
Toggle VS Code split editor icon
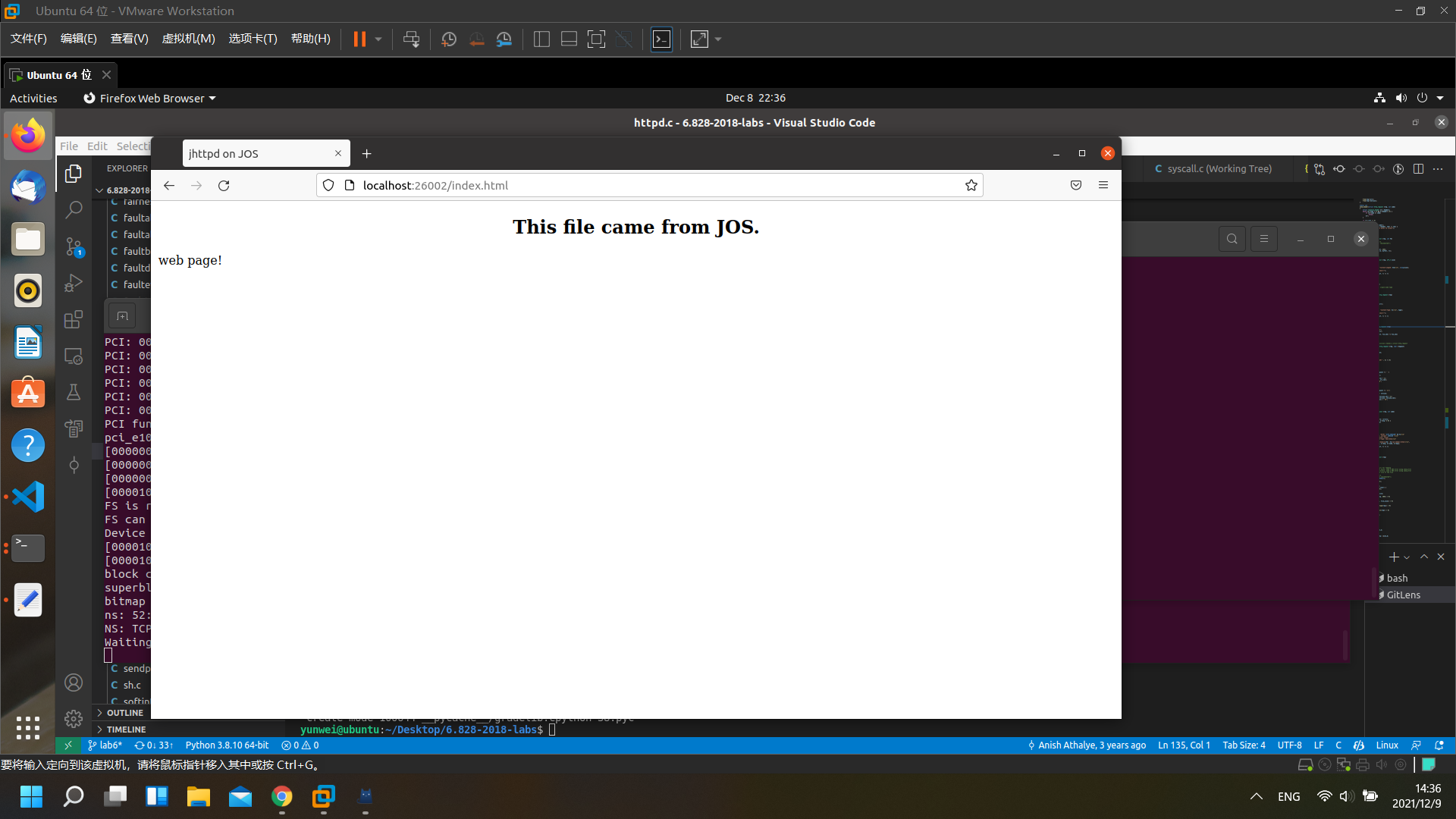[x=1418, y=169]
